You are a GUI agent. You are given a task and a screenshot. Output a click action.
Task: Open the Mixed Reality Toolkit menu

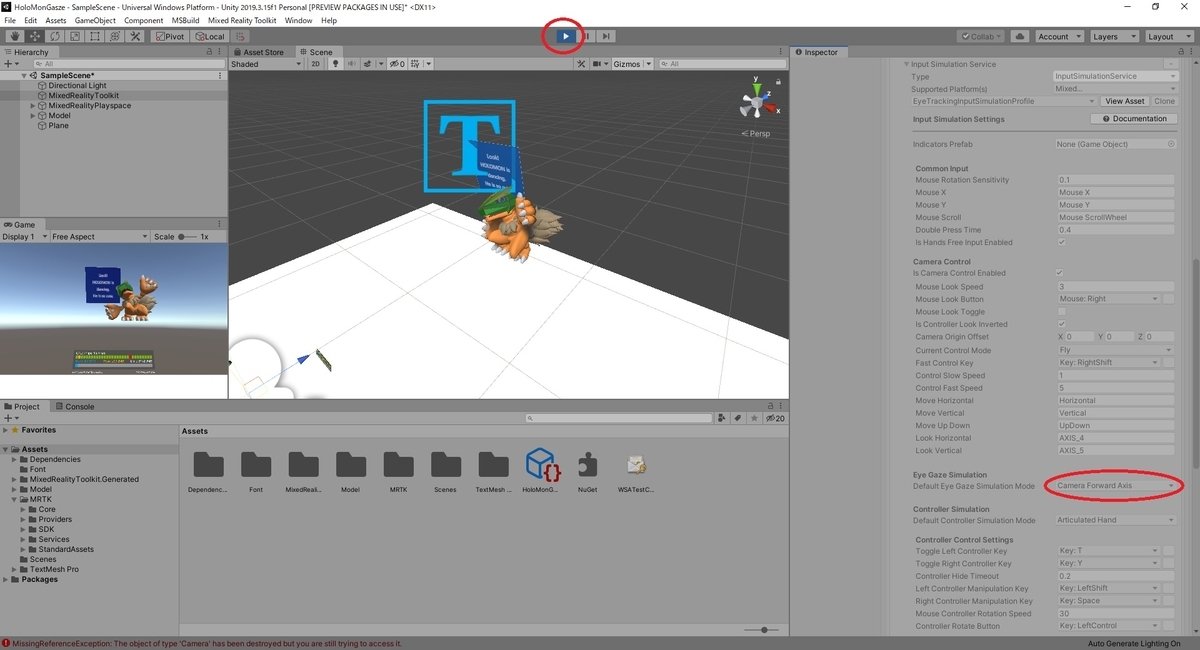click(242, 20)
